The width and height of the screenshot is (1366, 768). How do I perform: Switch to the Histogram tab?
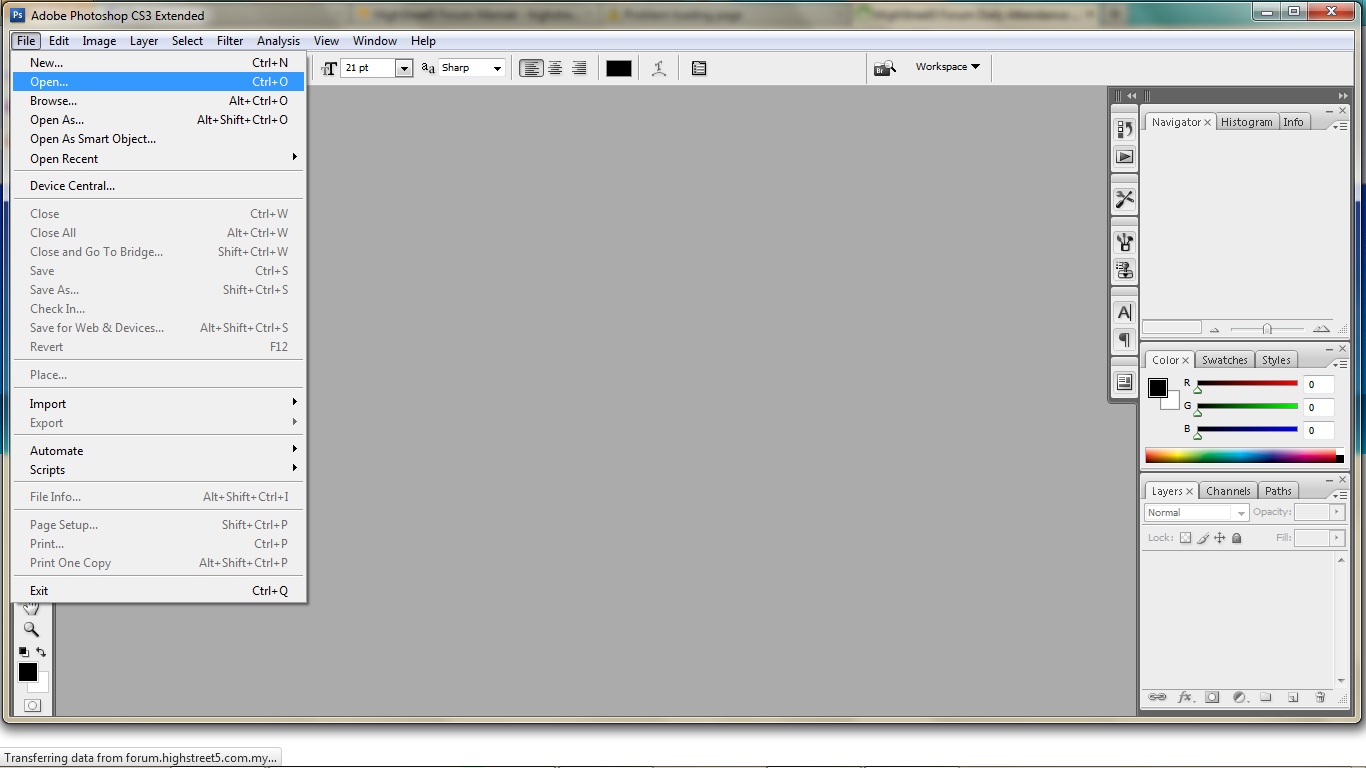[x=1247, y=122]
